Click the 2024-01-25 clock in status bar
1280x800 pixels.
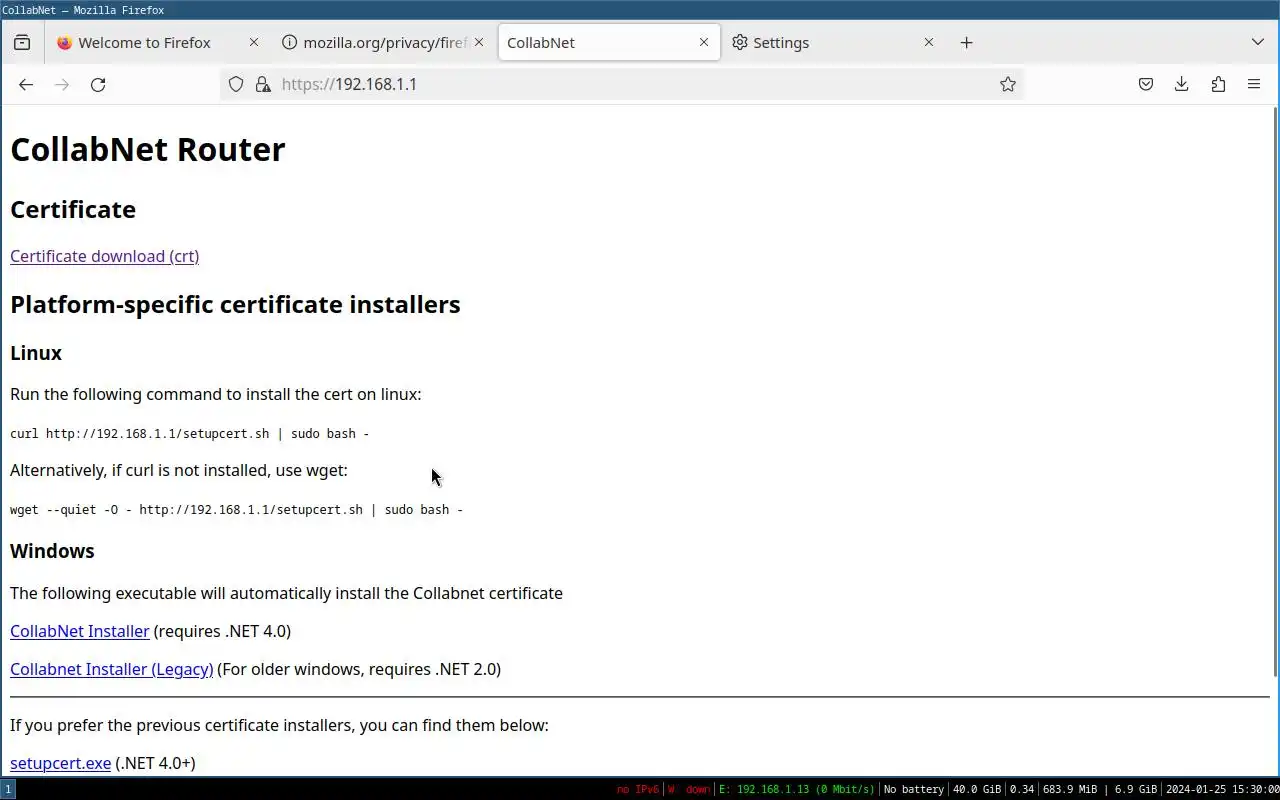(x=1222, y=789)
